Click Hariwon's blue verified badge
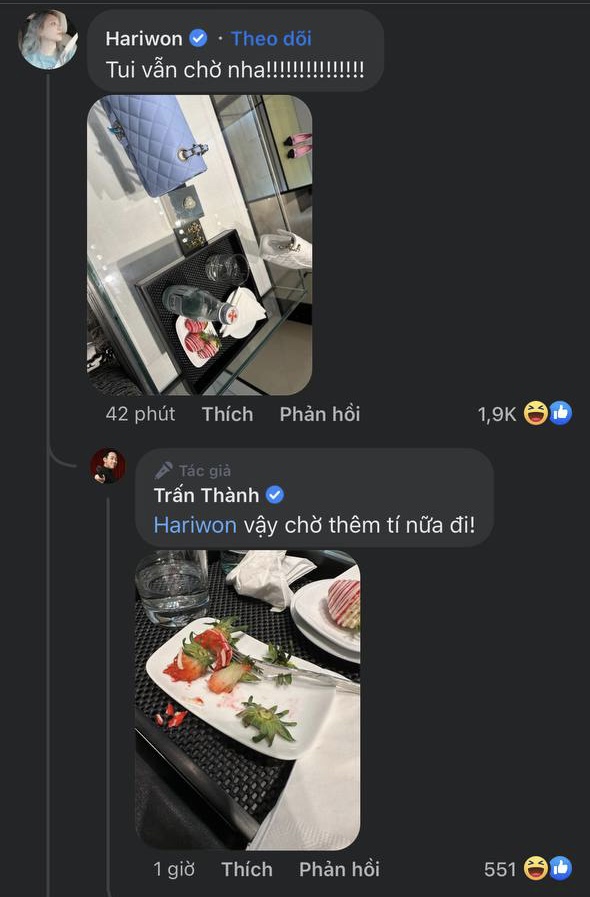Viewport: 590px width, 897px height. click(199, 38)
